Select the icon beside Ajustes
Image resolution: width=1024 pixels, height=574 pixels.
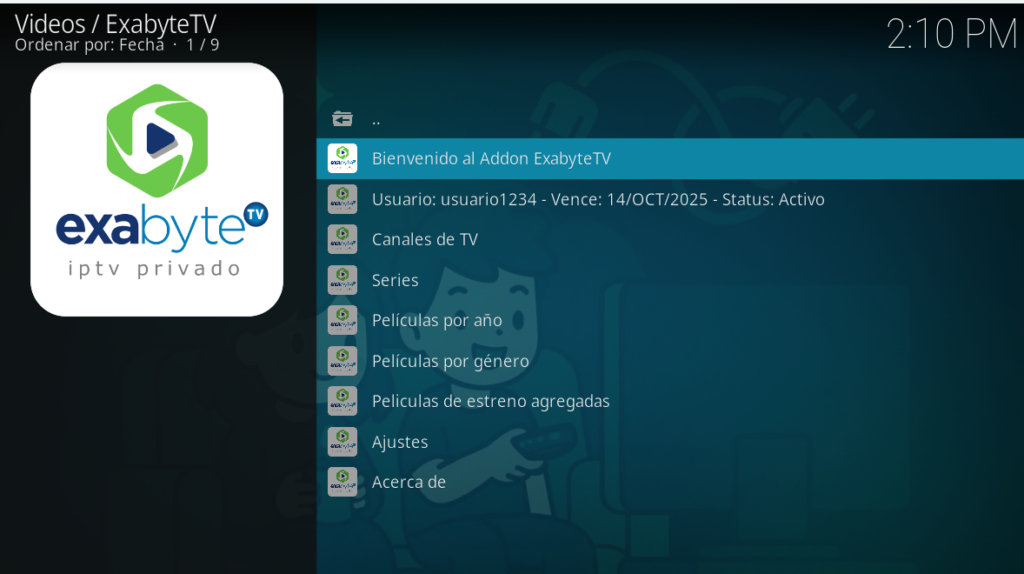[x=342, y=442]
